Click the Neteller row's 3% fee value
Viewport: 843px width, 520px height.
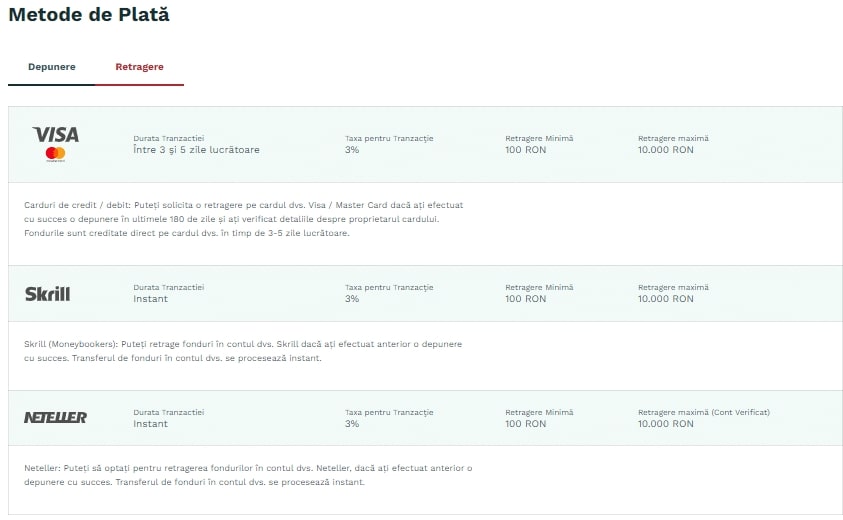click(x=352, y=424)
